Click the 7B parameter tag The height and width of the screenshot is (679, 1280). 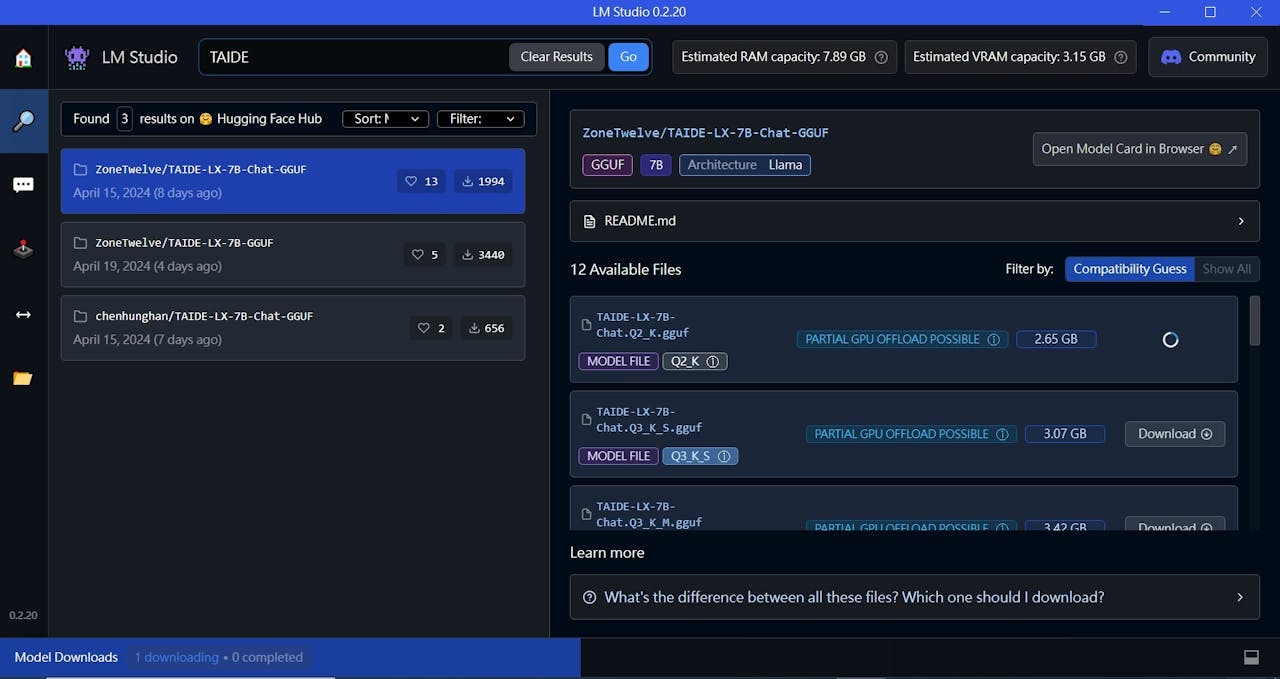click(656, 165)
